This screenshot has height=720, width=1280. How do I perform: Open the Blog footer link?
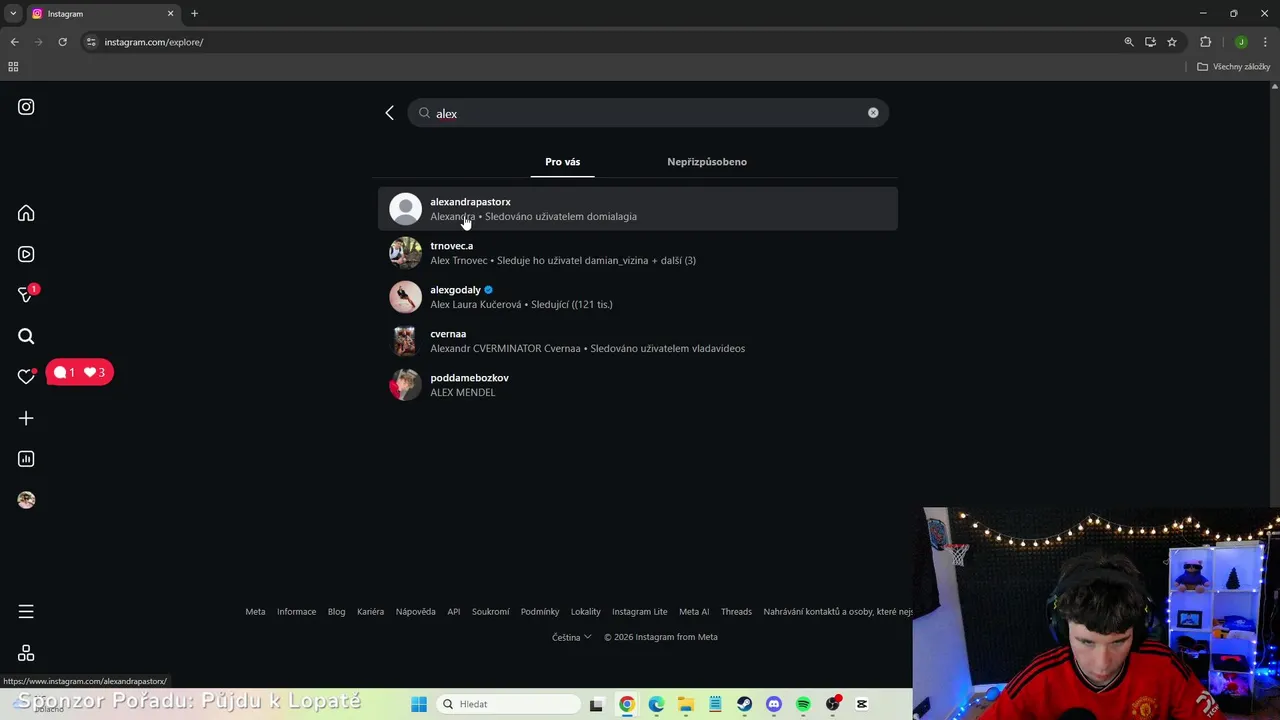point(336,612)
